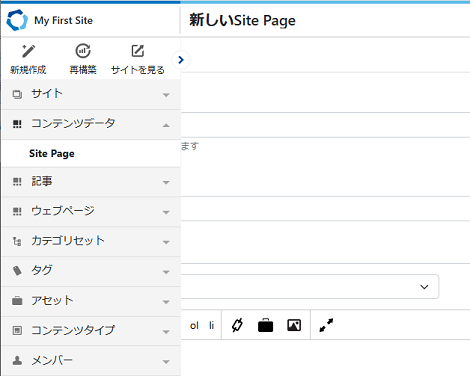
Task: Click the insert link icon in editor toolbar
Action: (237, 325)
